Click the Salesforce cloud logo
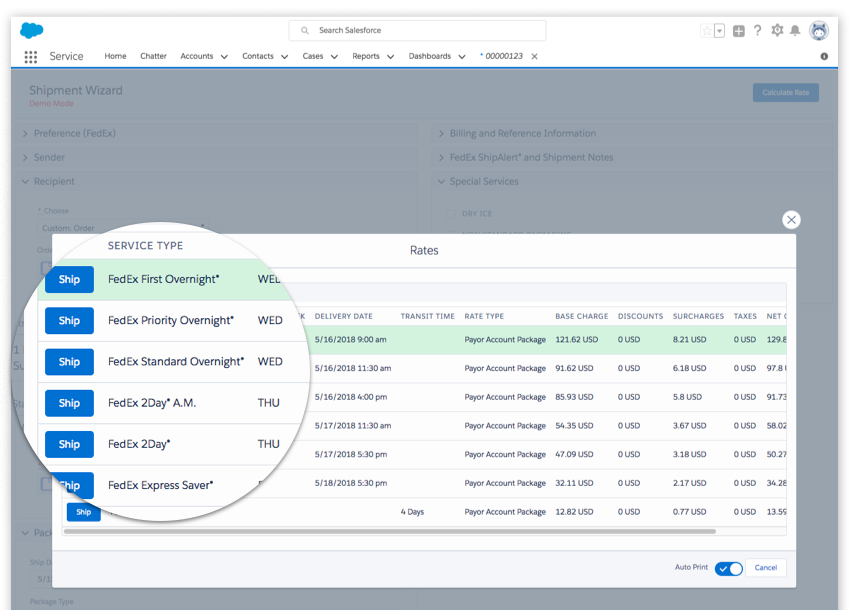 pos(32,30)
